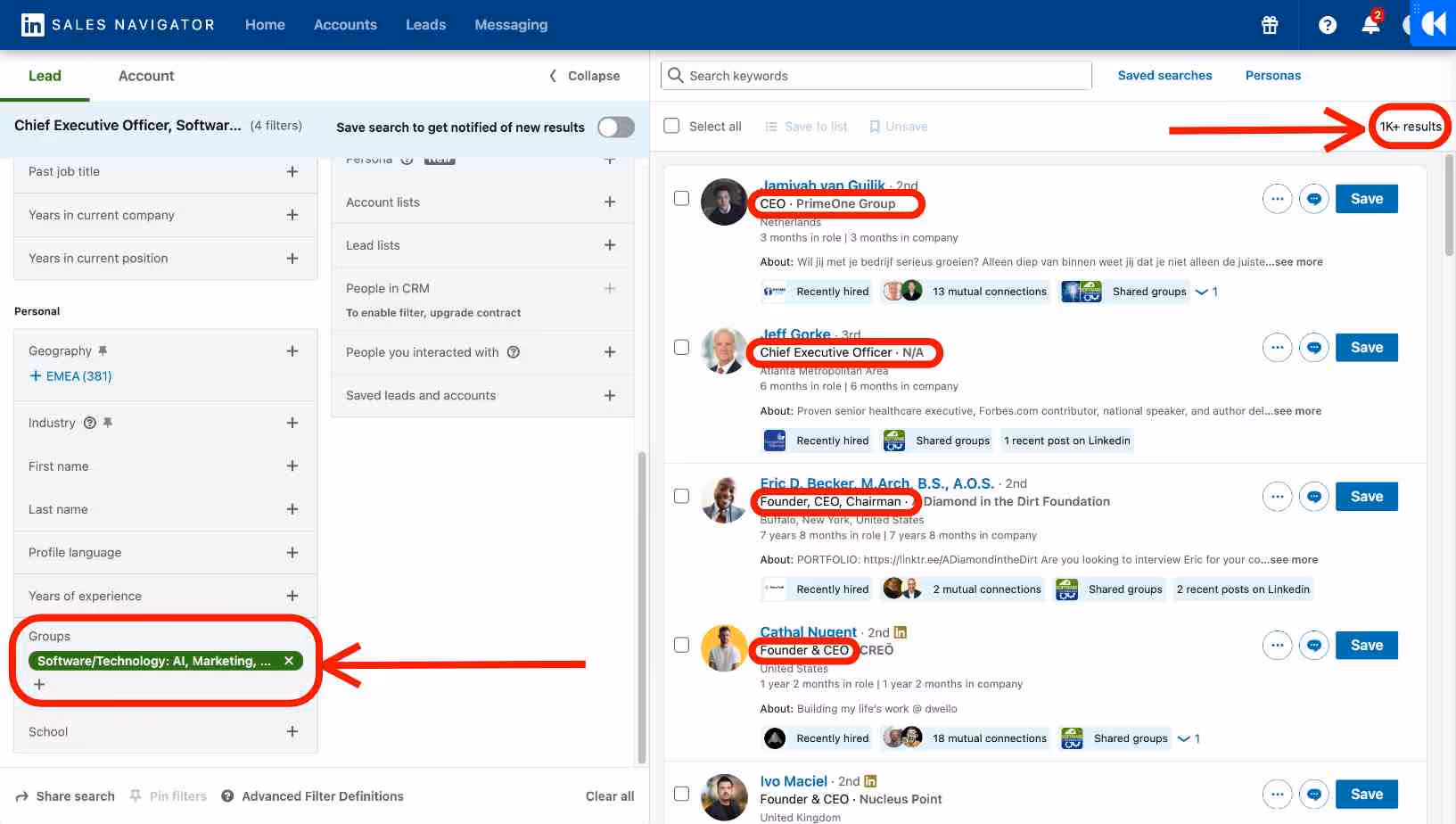Open more options for Jeff Gorke
Viewport: 1456px width, 824px height.
click(1277, 348)
